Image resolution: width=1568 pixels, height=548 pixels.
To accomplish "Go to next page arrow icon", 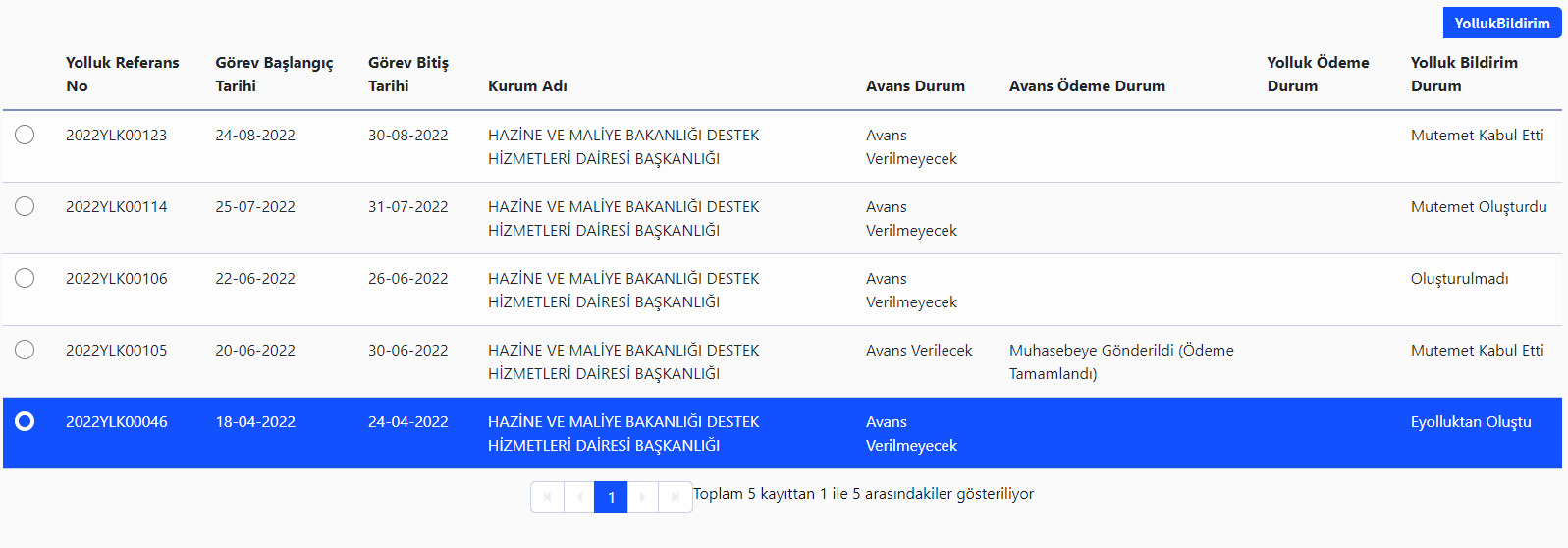I will pyautogui.click(x=642, y=497).
